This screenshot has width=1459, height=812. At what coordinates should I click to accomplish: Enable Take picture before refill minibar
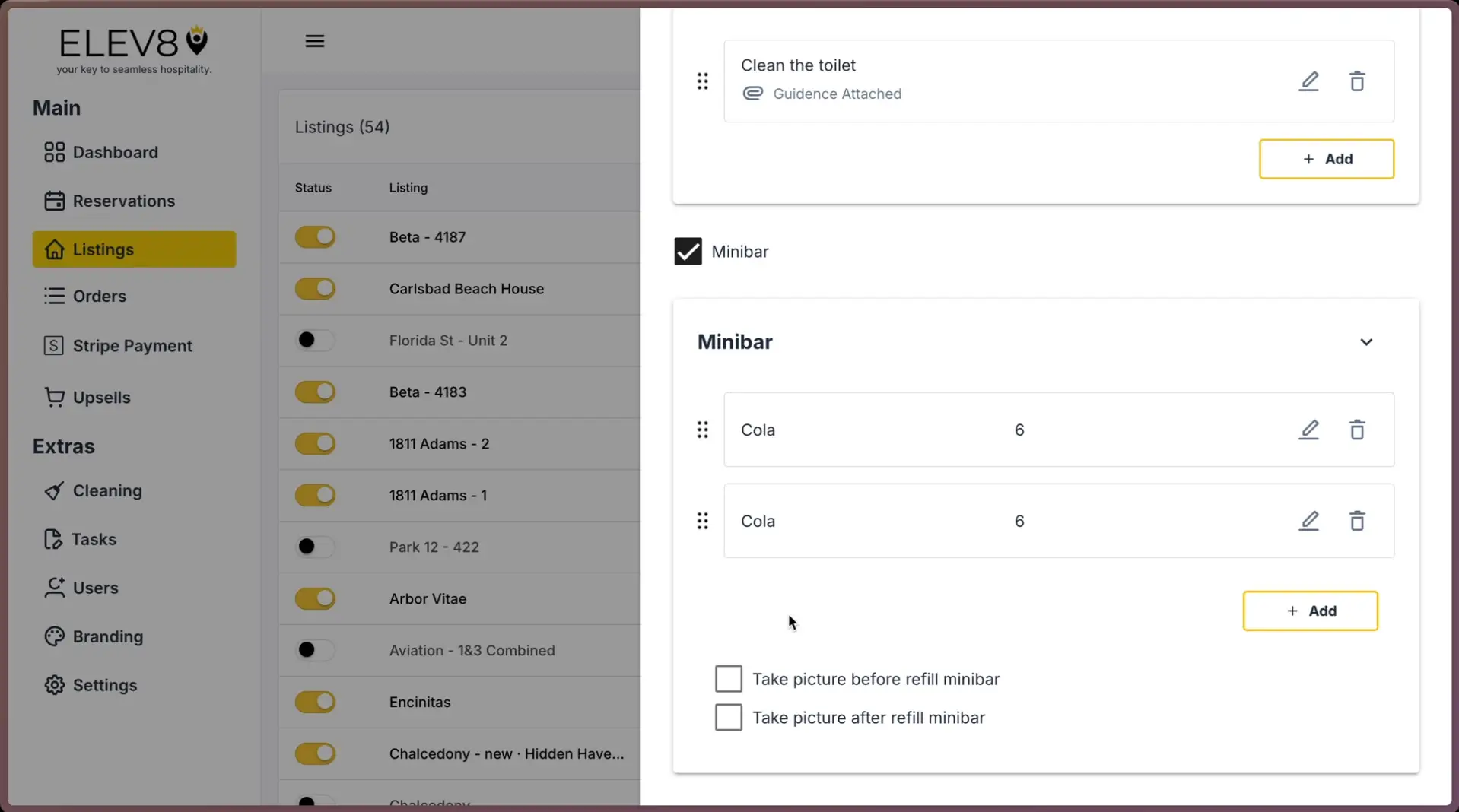[x=728, y=678]
